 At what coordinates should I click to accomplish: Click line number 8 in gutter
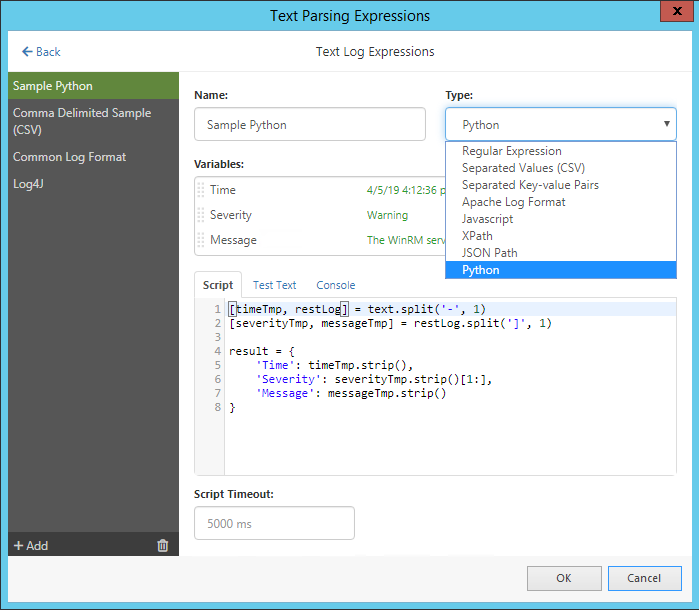218,407
